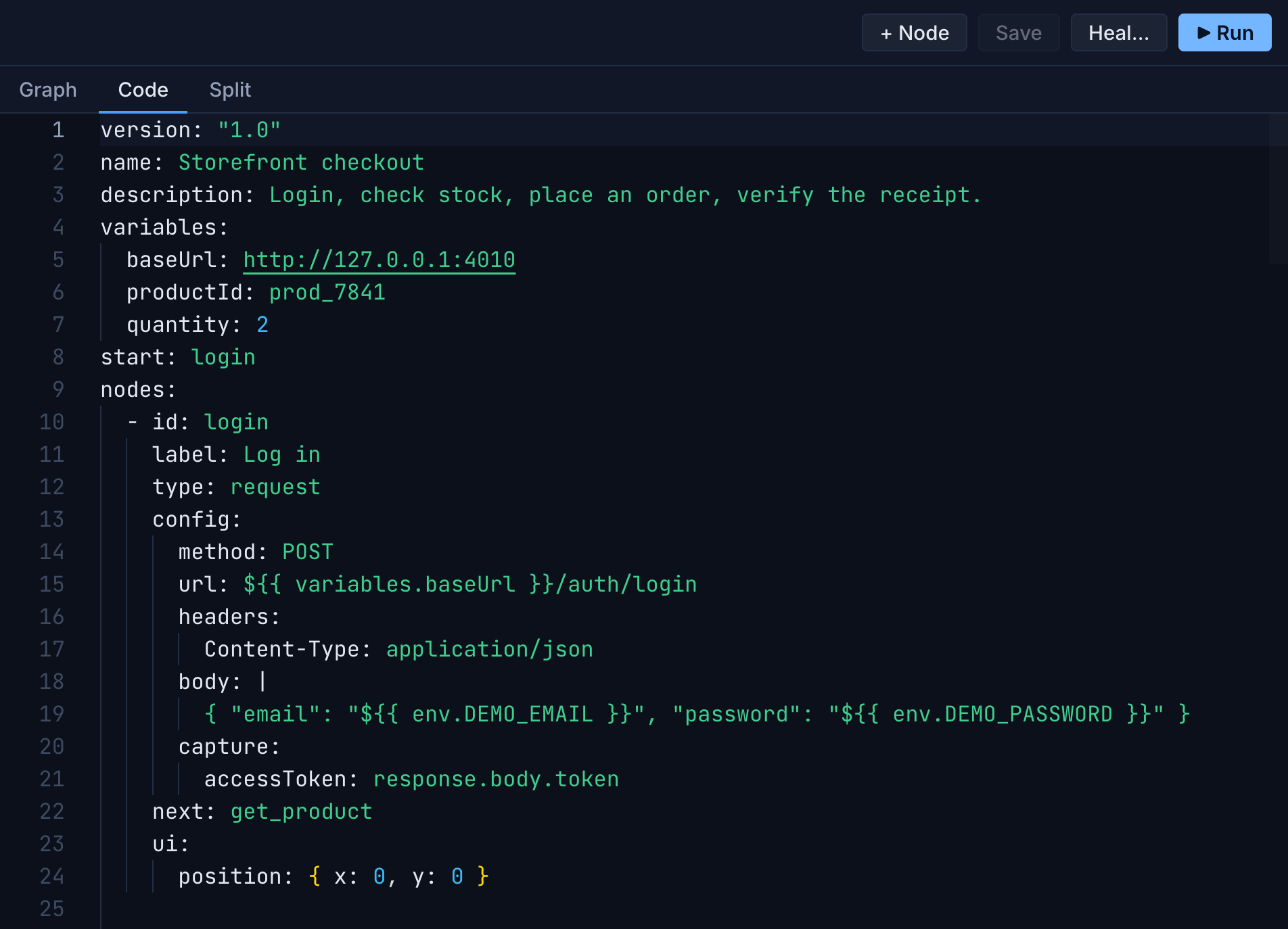
Task: Click the nodes: key
Action: click(x=138, y=389)
